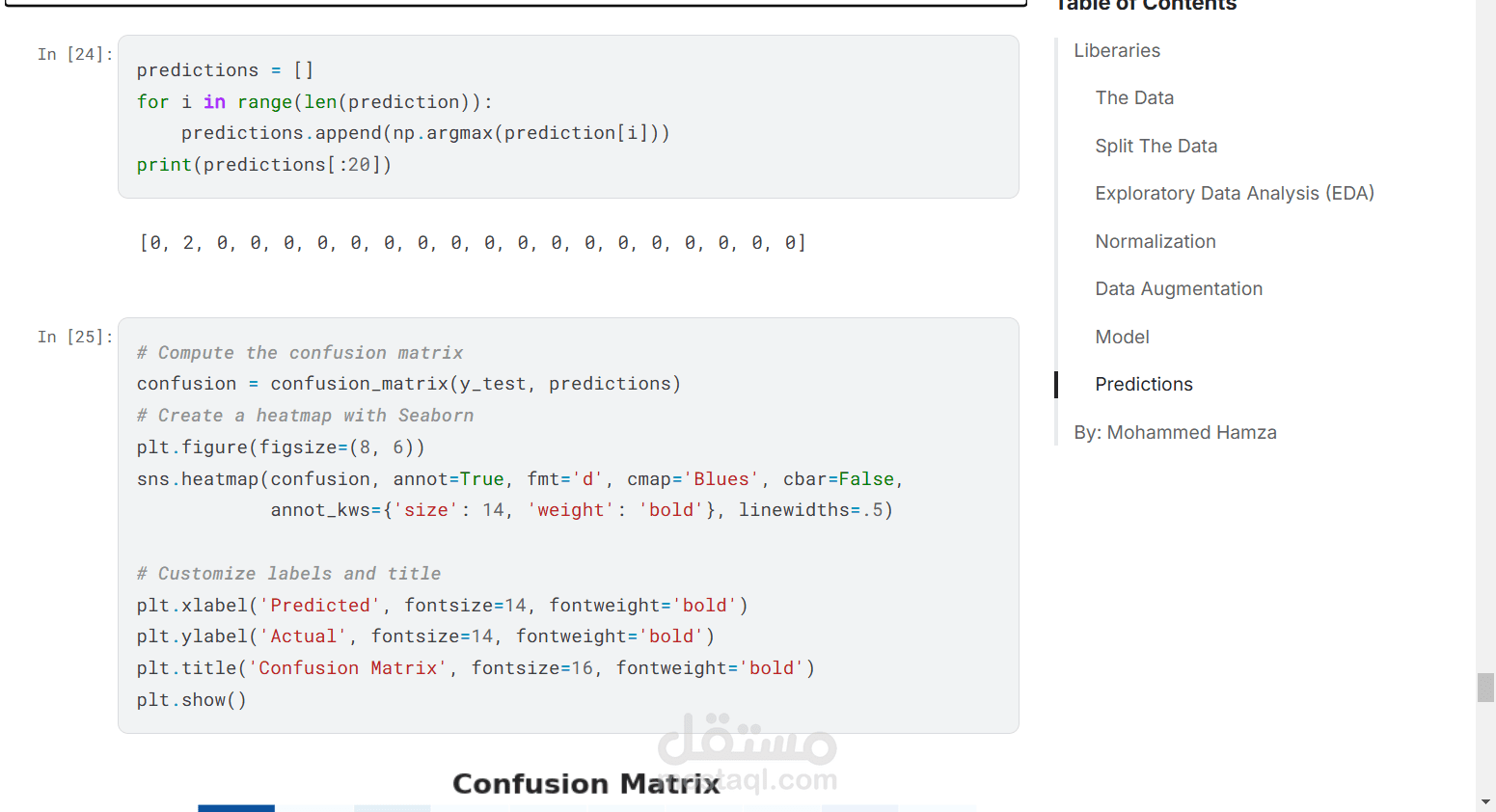Navigate to the Normalization section
1496x812 pixels.
[x=1155, y=242]
